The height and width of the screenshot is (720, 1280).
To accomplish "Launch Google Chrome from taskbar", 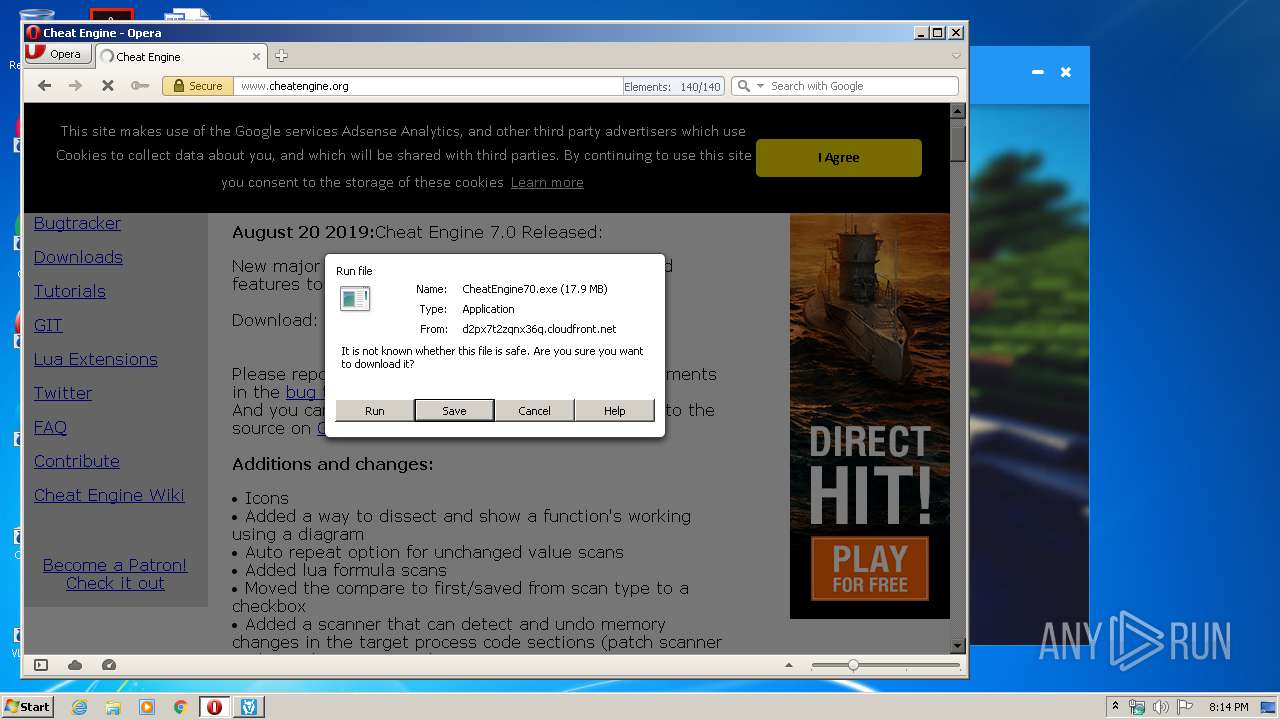I will pyautogui.click(x=180, y=707).
